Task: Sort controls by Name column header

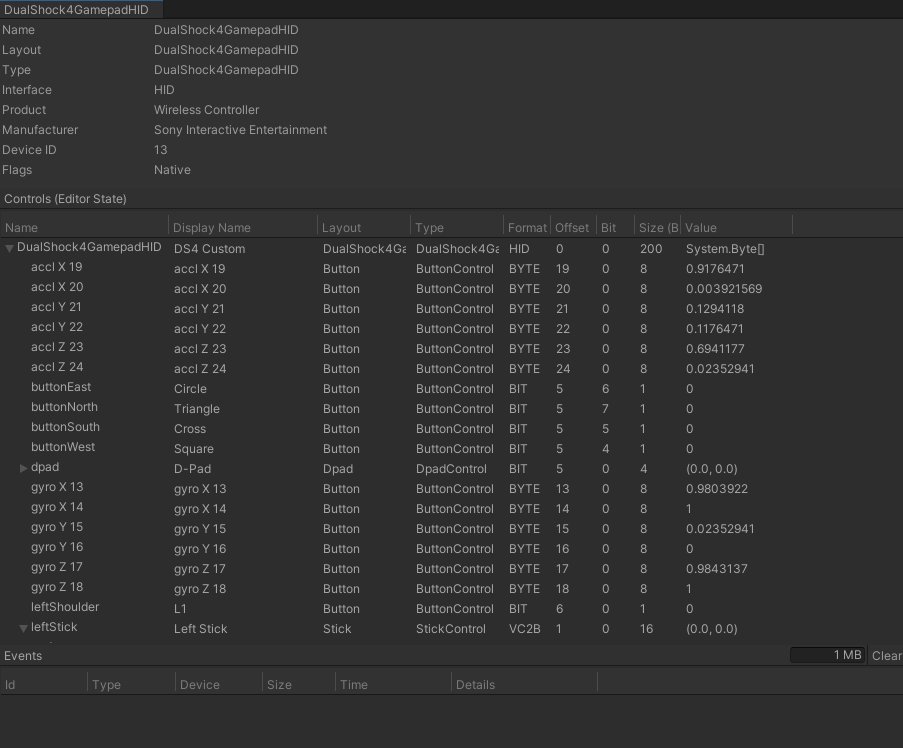Action: click(x=85, y=227)
